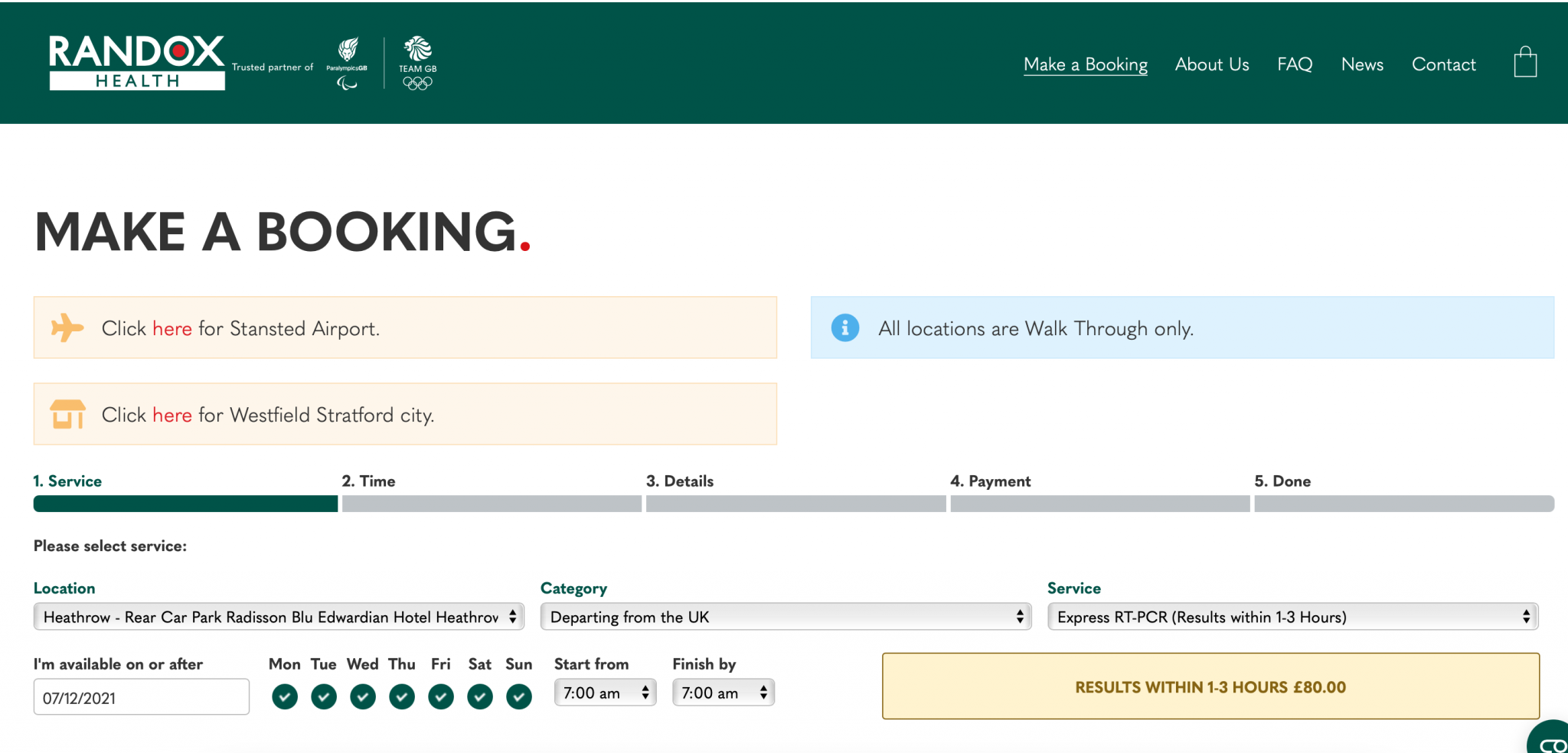1568x753 pixels.
Task: Click the 3. Details step
Action: pos(680,481)
